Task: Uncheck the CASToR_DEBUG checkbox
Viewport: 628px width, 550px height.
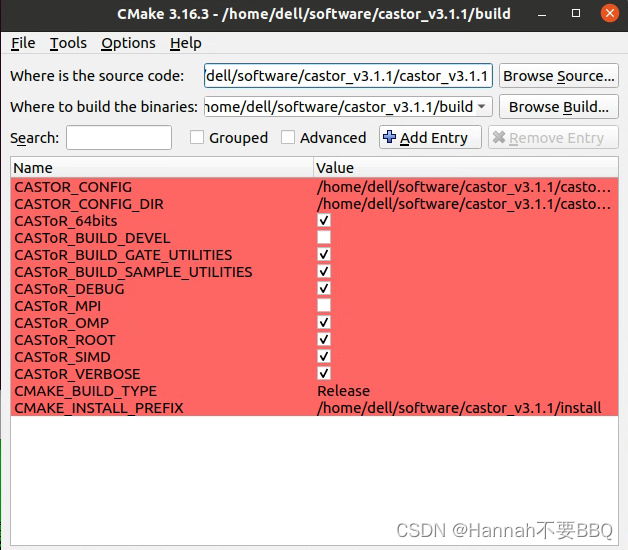Action: [324, 288]
